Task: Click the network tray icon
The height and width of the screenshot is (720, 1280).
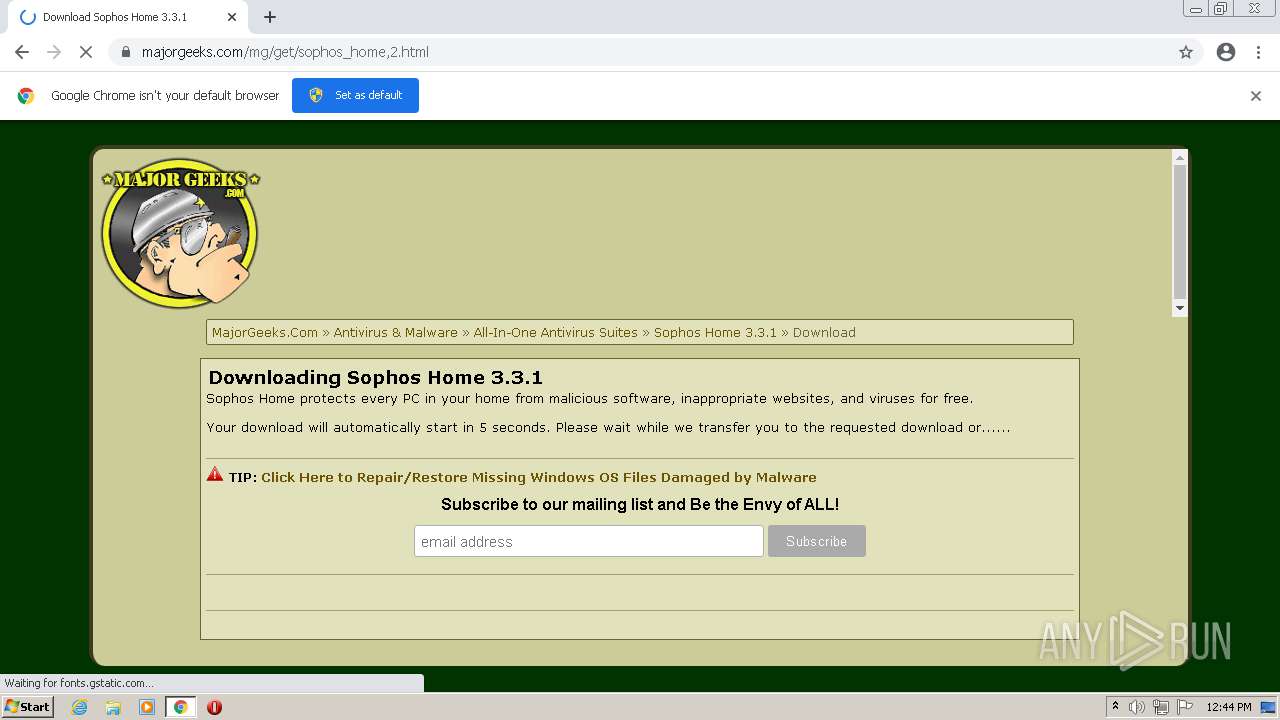Action: [x=1161, y=707]
